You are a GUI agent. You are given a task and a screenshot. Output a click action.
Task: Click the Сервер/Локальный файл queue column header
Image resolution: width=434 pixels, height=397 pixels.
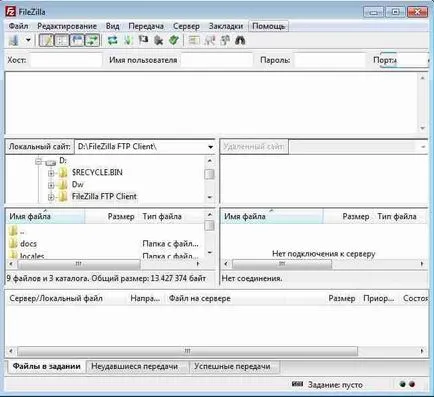(x=66, y=298)
